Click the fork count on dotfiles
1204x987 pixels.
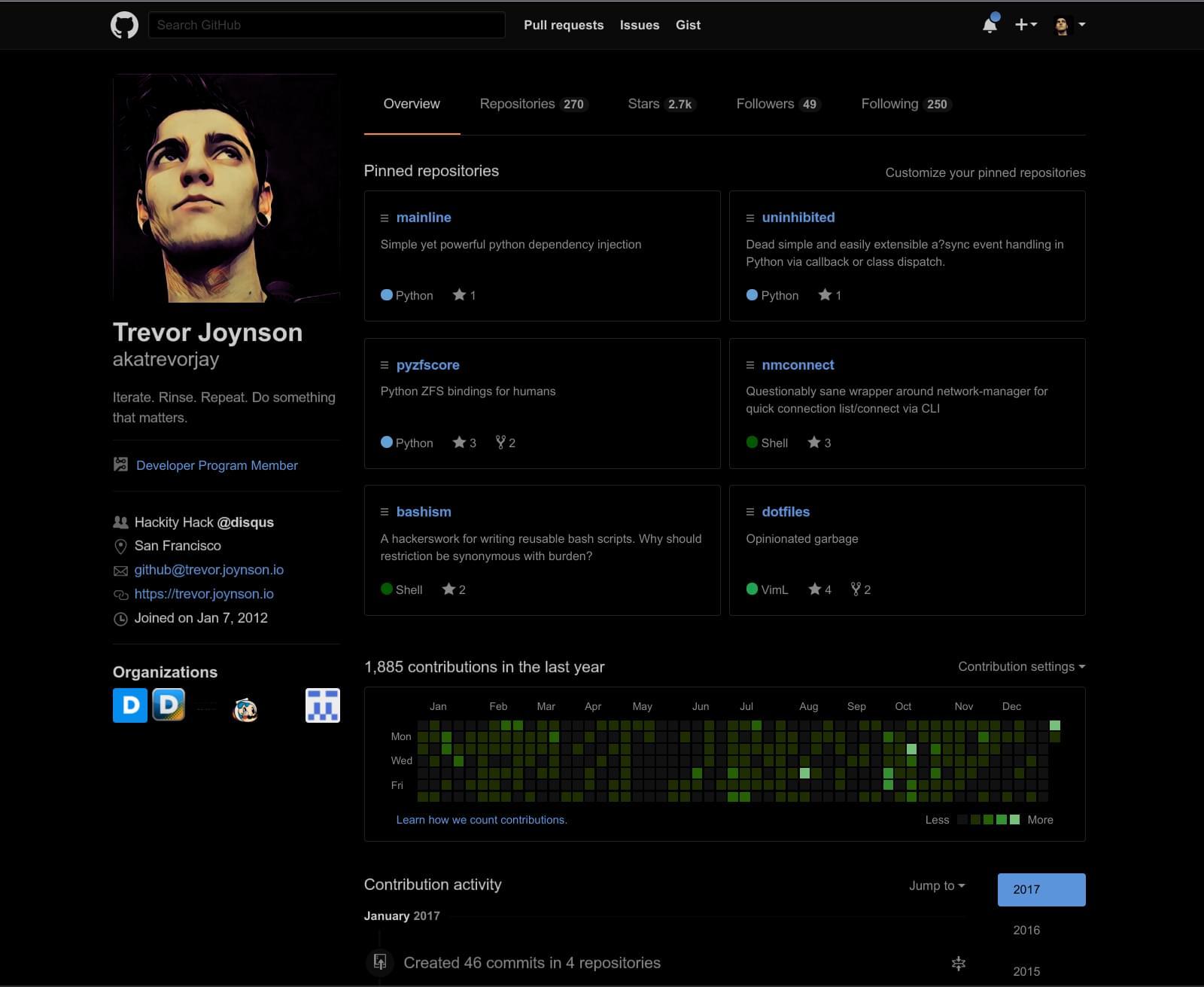(x=861, y=589)
